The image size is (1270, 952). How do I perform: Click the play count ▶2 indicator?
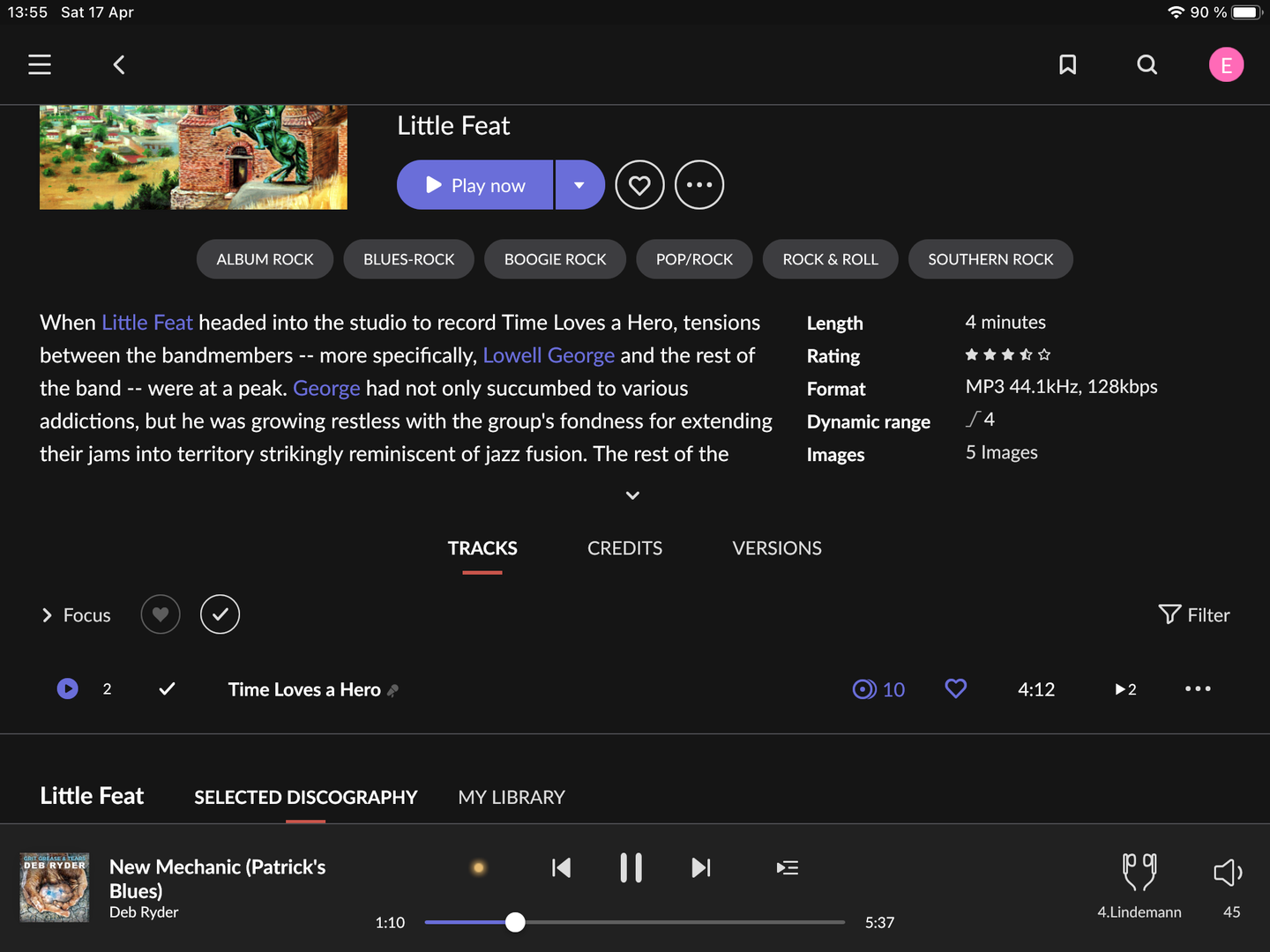[1125, 689]
